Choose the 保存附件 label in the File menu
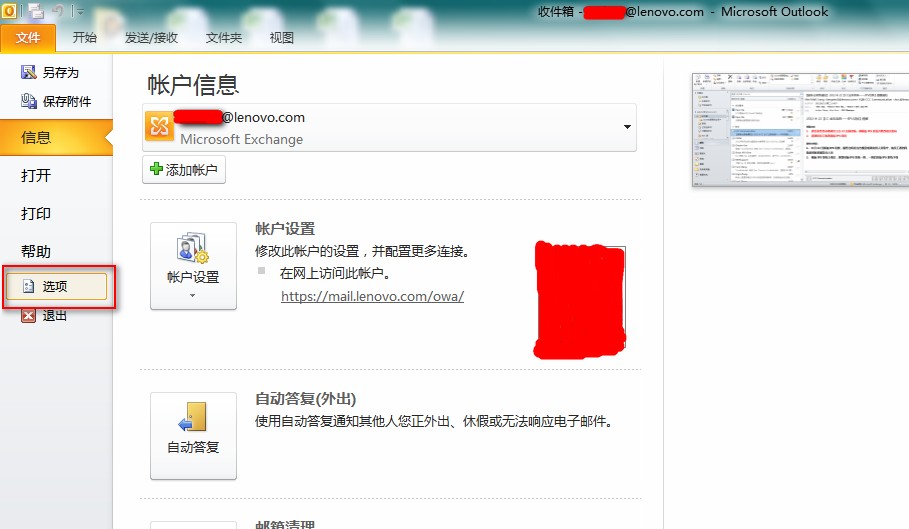Viewport: 909px width, 529px height. click(67, 101)
